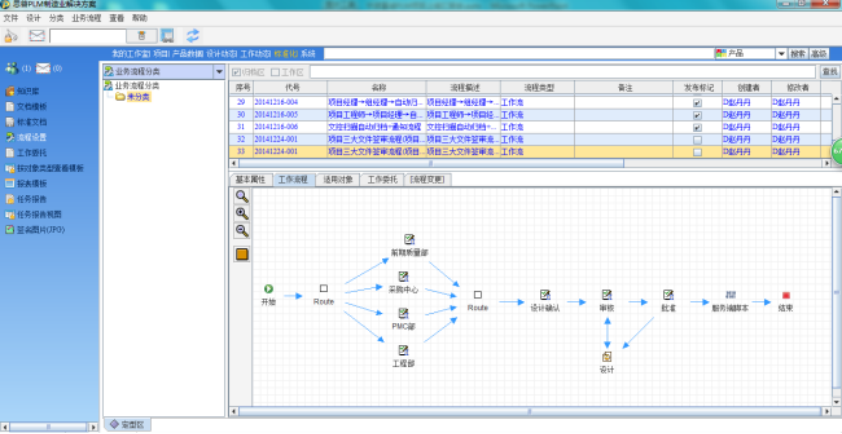842x434 pixels.
Task: Click the orange square color tool
Action: tap(242, 254)
